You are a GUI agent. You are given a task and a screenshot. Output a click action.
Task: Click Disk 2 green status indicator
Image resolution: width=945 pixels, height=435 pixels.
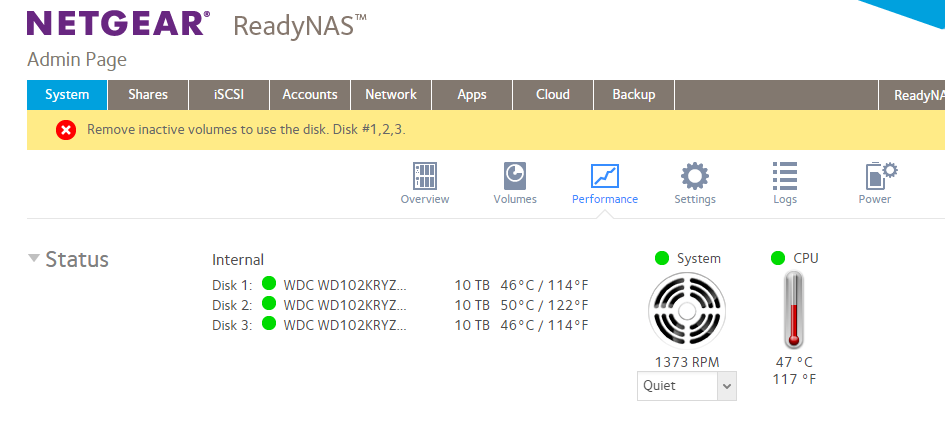(x=269, y=303)
